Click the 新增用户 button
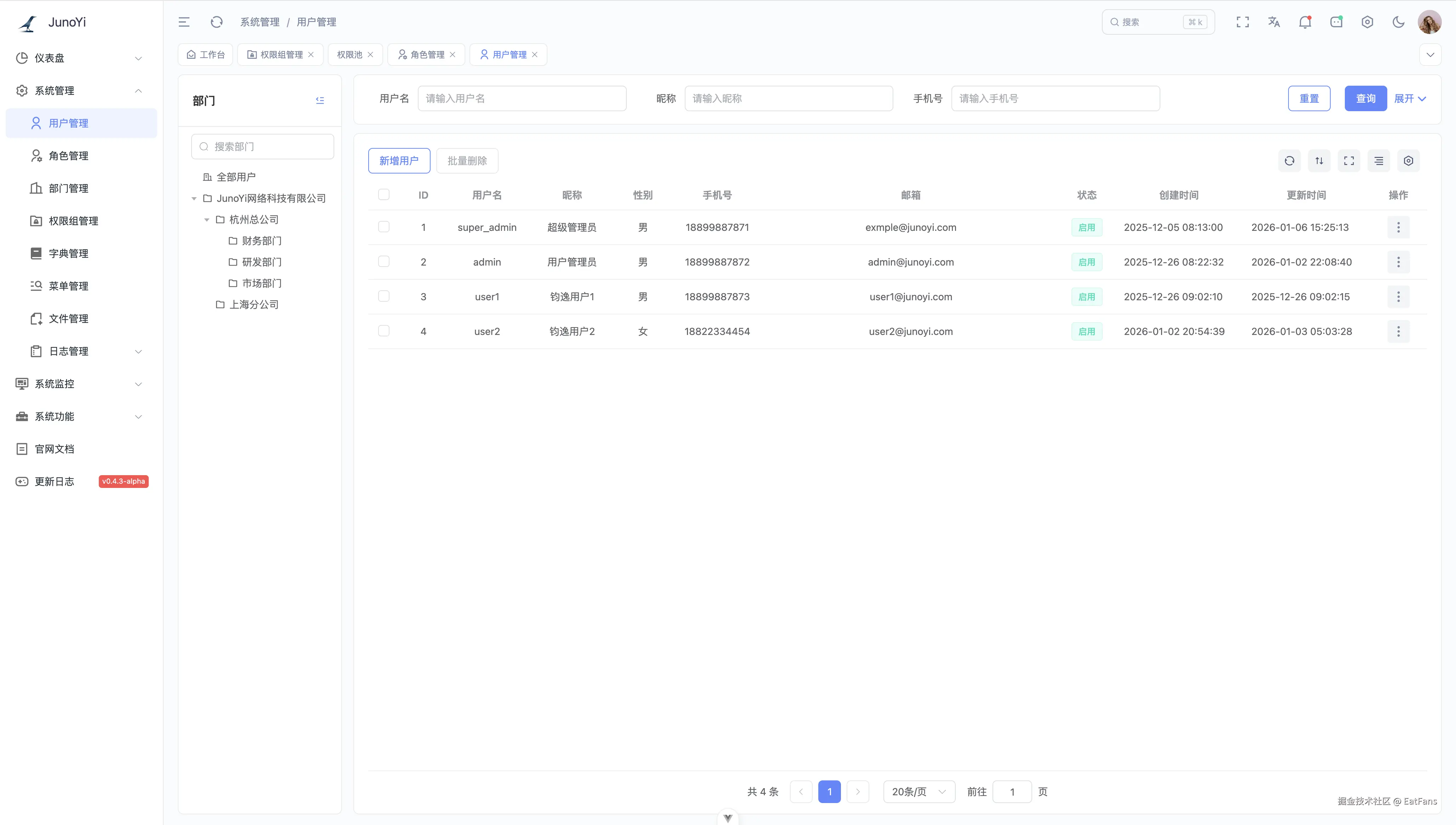 (399, 161)
